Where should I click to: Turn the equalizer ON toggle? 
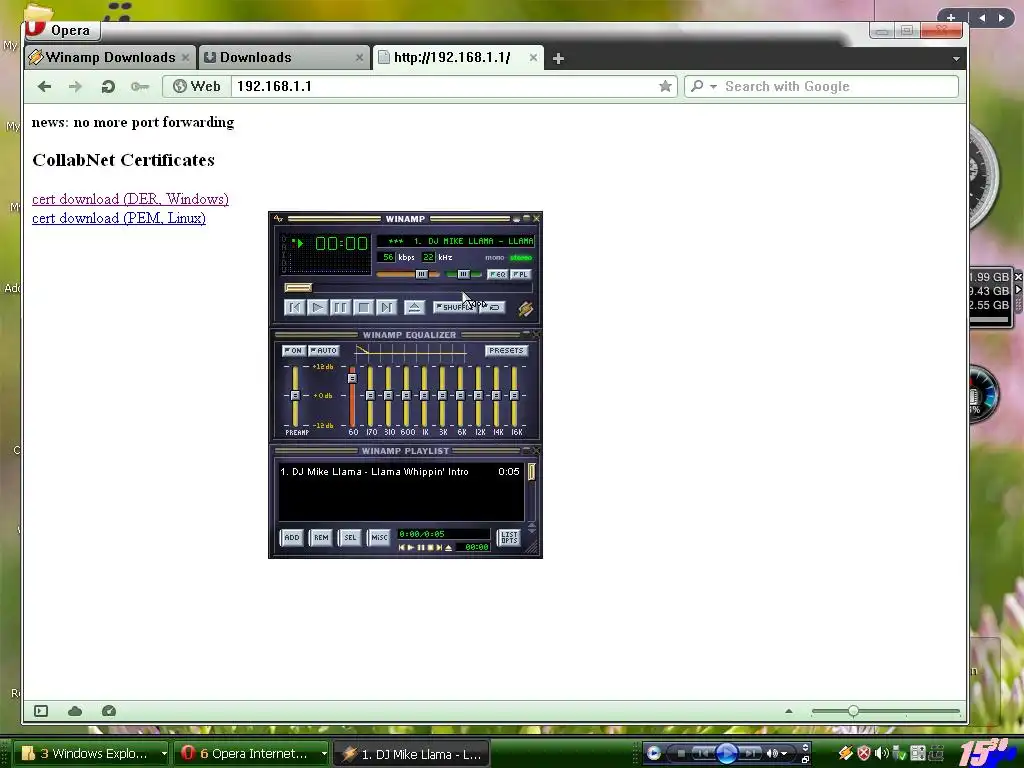293,351
